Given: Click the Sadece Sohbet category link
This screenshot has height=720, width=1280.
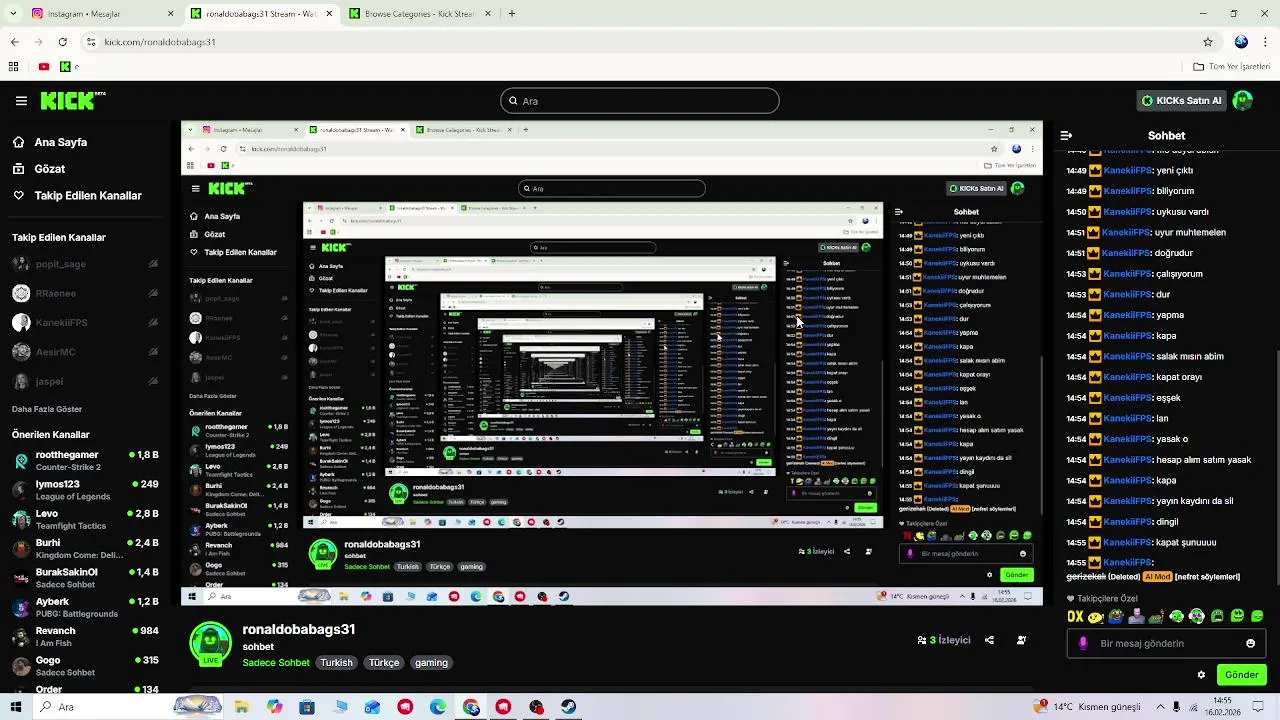Looking at the screenshot, I should (276, 663).
